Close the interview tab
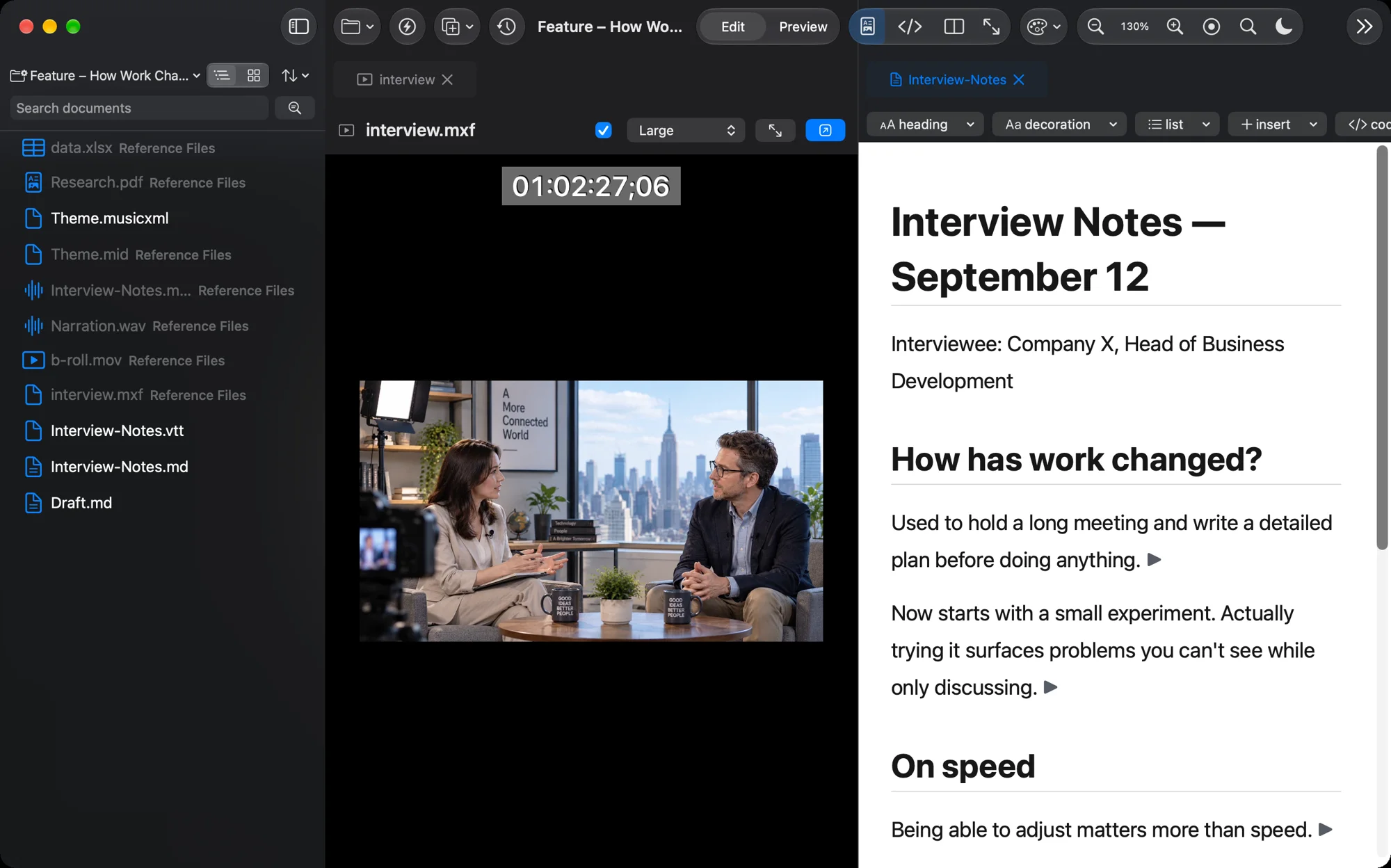Screen dimensions: 1391x868 pyautogui.click(x=447, y=79)
